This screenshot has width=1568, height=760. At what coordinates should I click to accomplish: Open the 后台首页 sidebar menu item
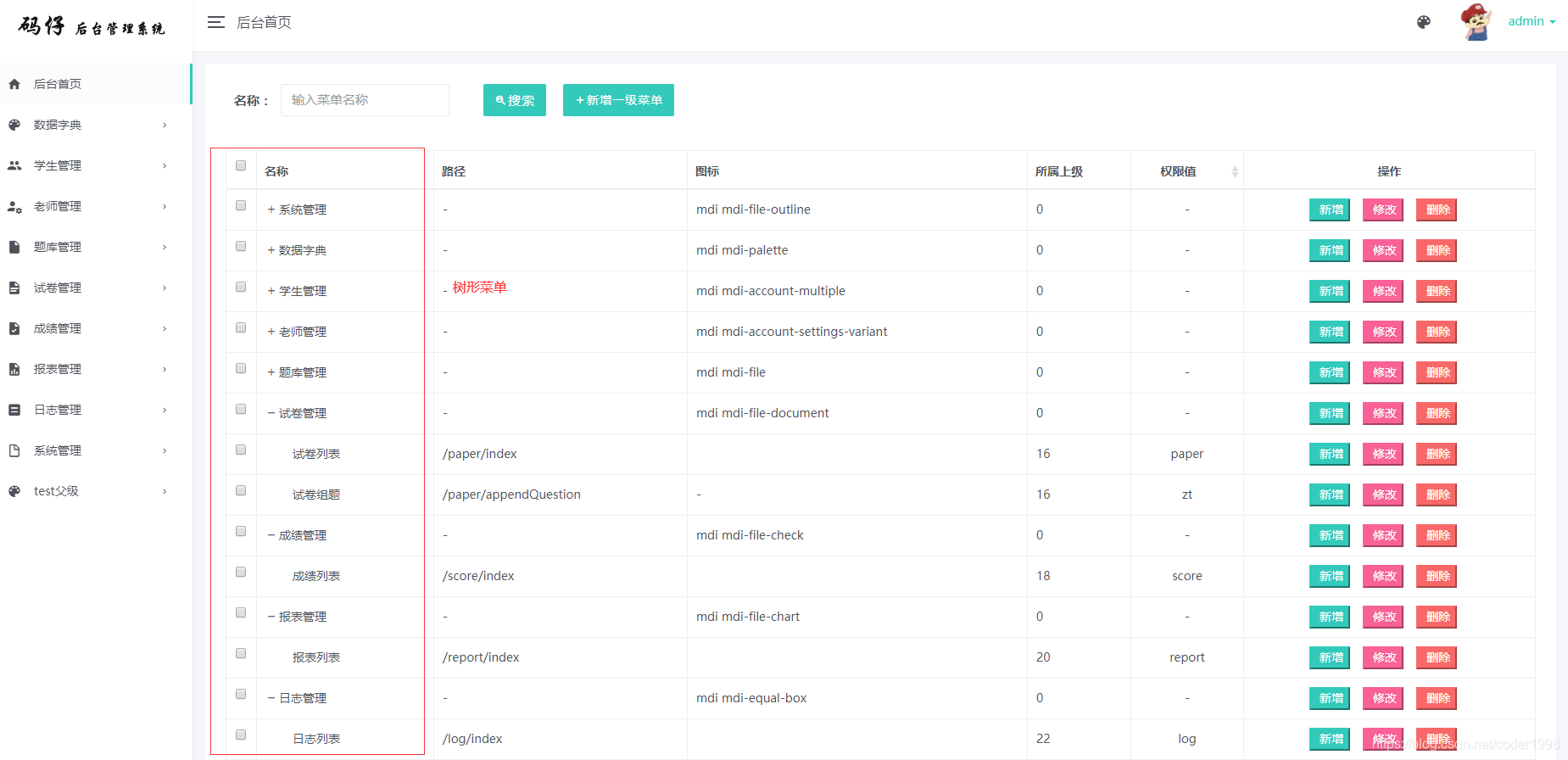click(x=96, y=84)
